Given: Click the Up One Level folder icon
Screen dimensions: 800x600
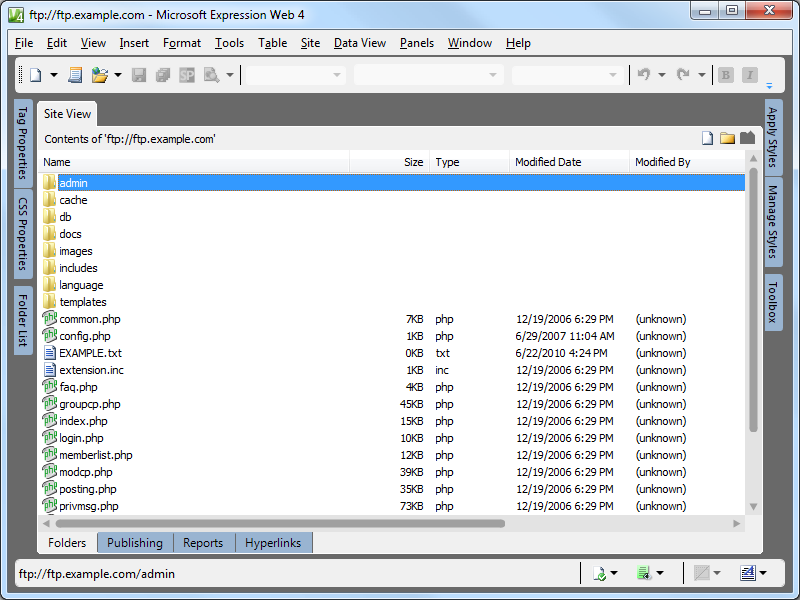Looking at the screenshot, I should point(747,138).
